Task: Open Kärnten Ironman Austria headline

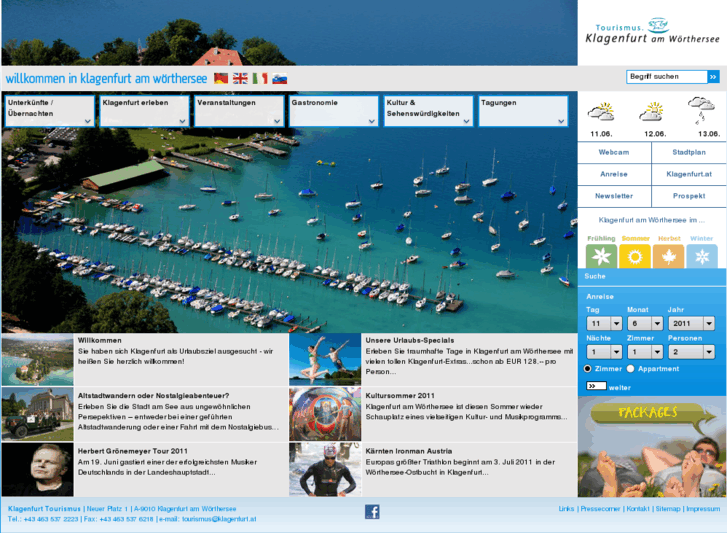Action: click(408, 451)
